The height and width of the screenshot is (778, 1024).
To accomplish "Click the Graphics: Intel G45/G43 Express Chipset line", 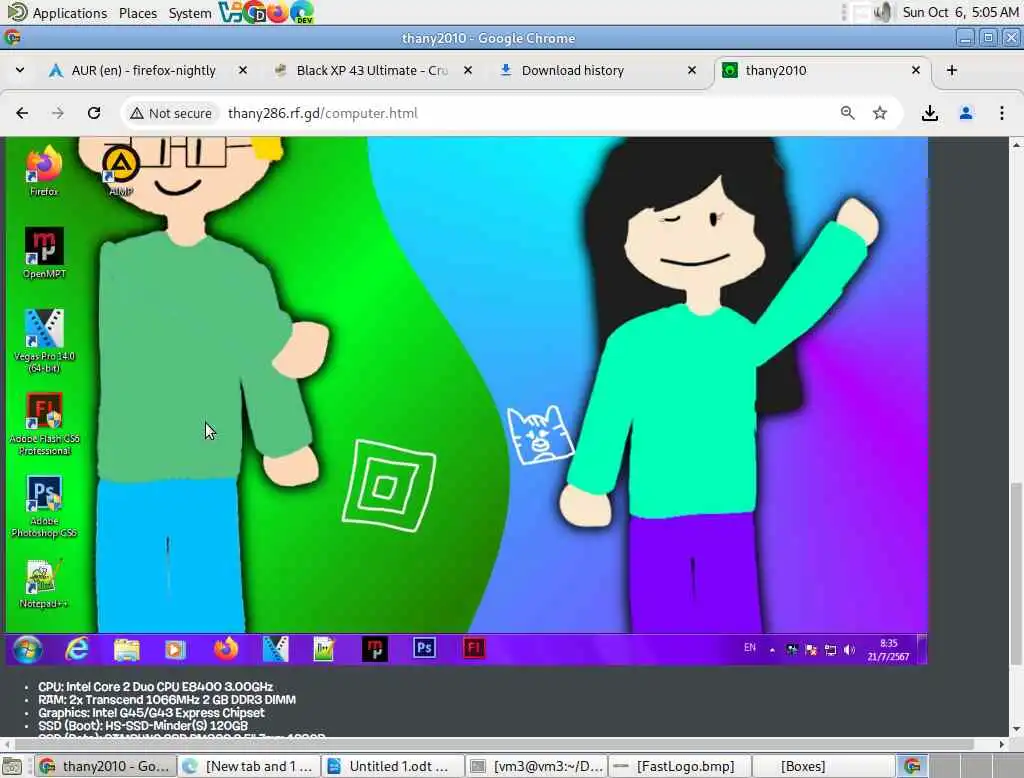I will [x=151, y=713].
